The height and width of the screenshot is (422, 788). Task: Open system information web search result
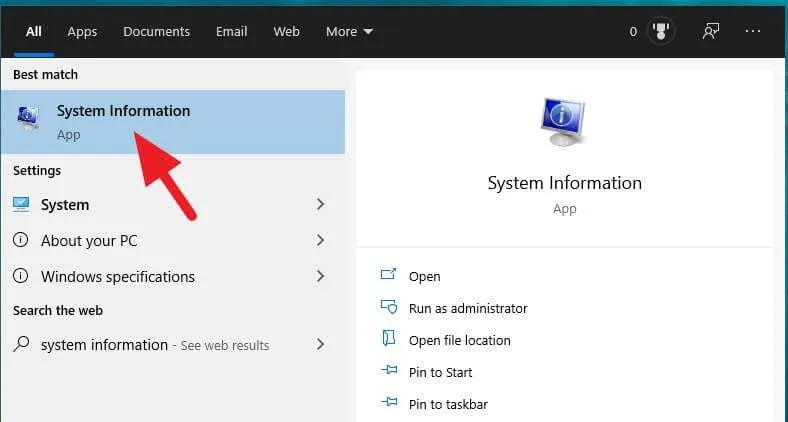pos(172,345)
